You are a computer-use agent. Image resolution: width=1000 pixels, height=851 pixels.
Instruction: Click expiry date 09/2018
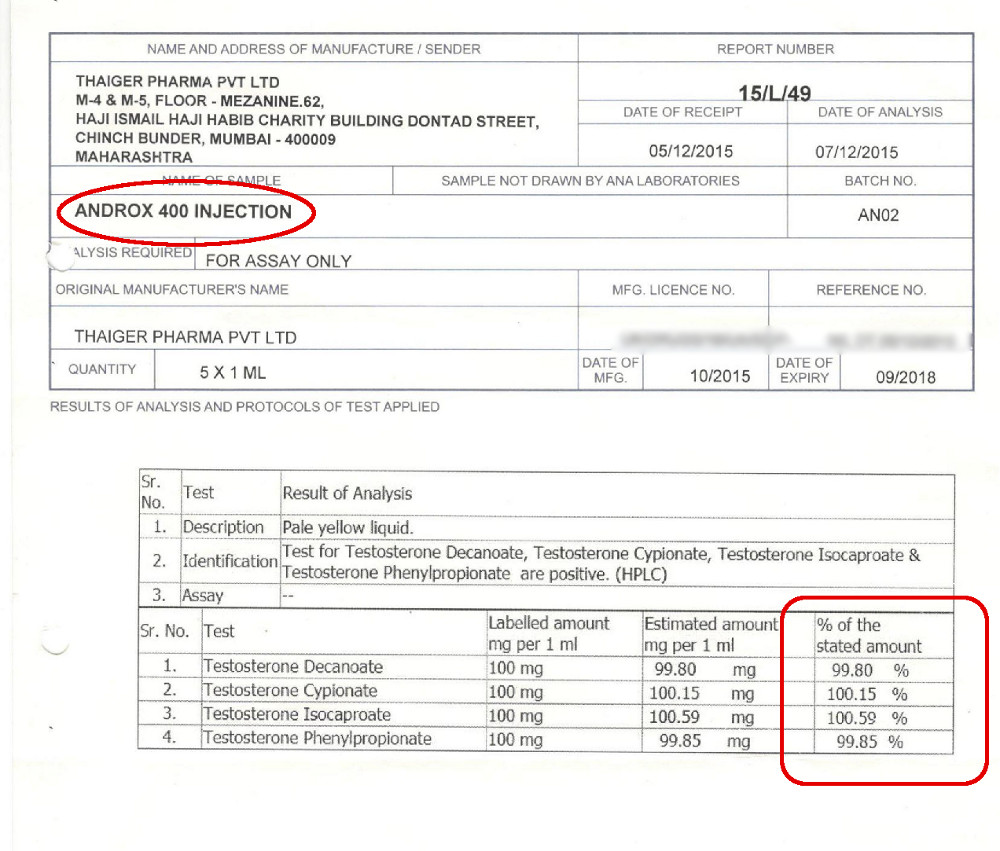click(906, 377)
